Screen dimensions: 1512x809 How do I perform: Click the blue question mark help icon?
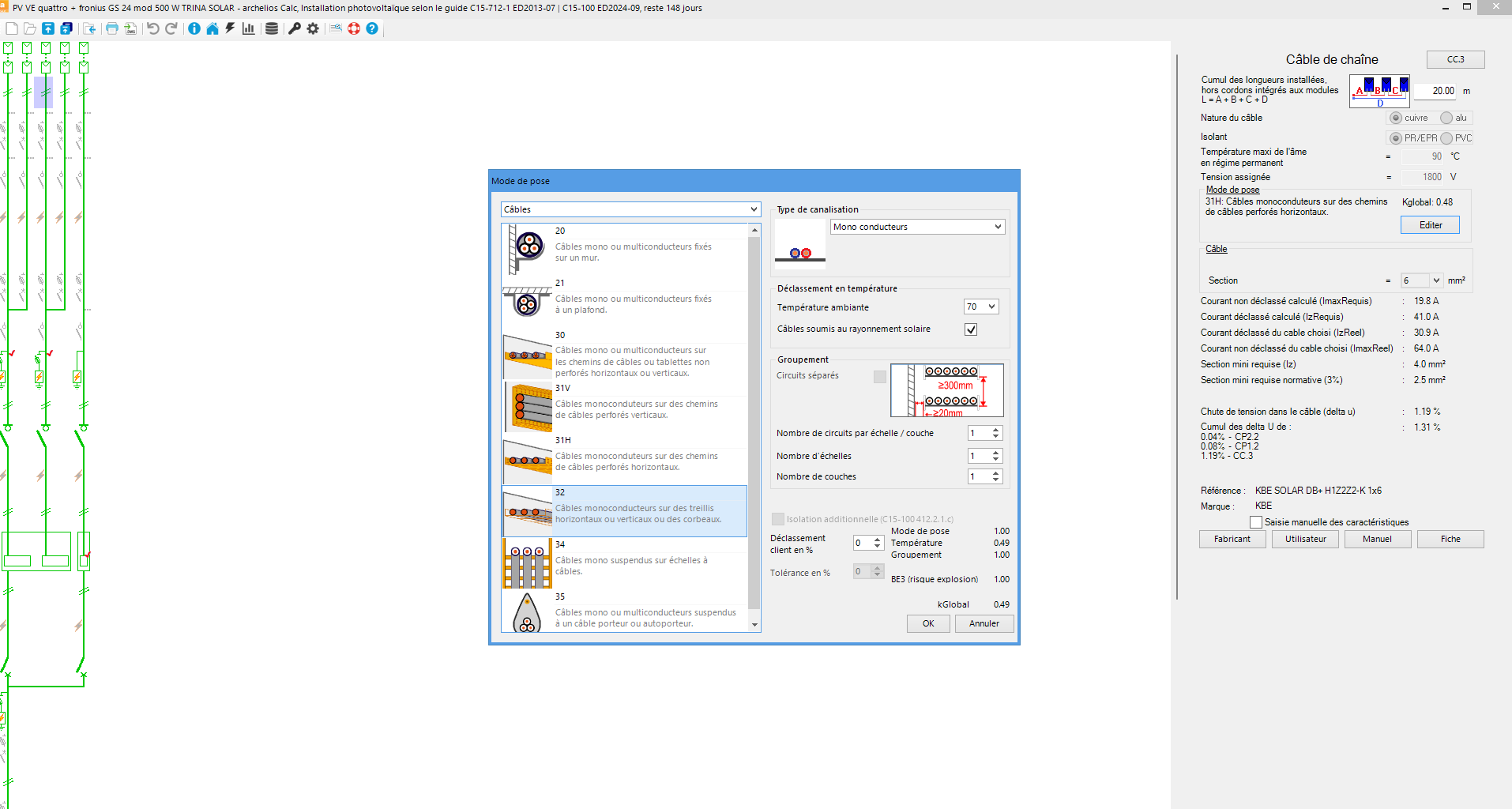(372, 28)
